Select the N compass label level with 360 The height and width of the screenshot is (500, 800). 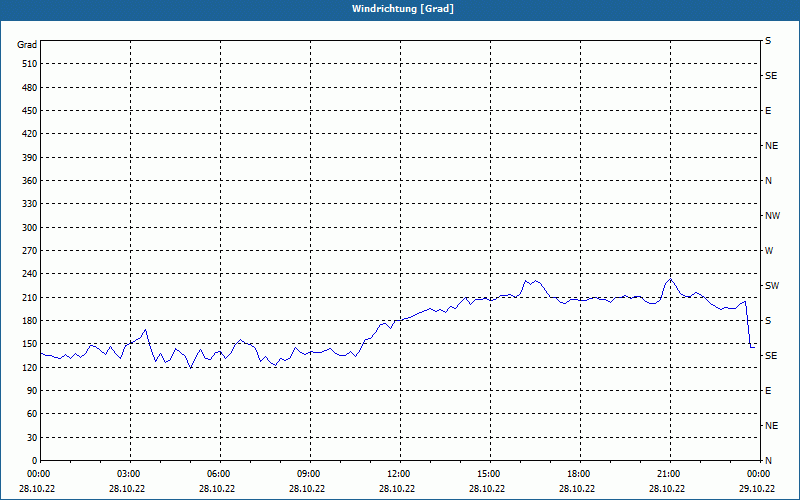coord(768,181)
